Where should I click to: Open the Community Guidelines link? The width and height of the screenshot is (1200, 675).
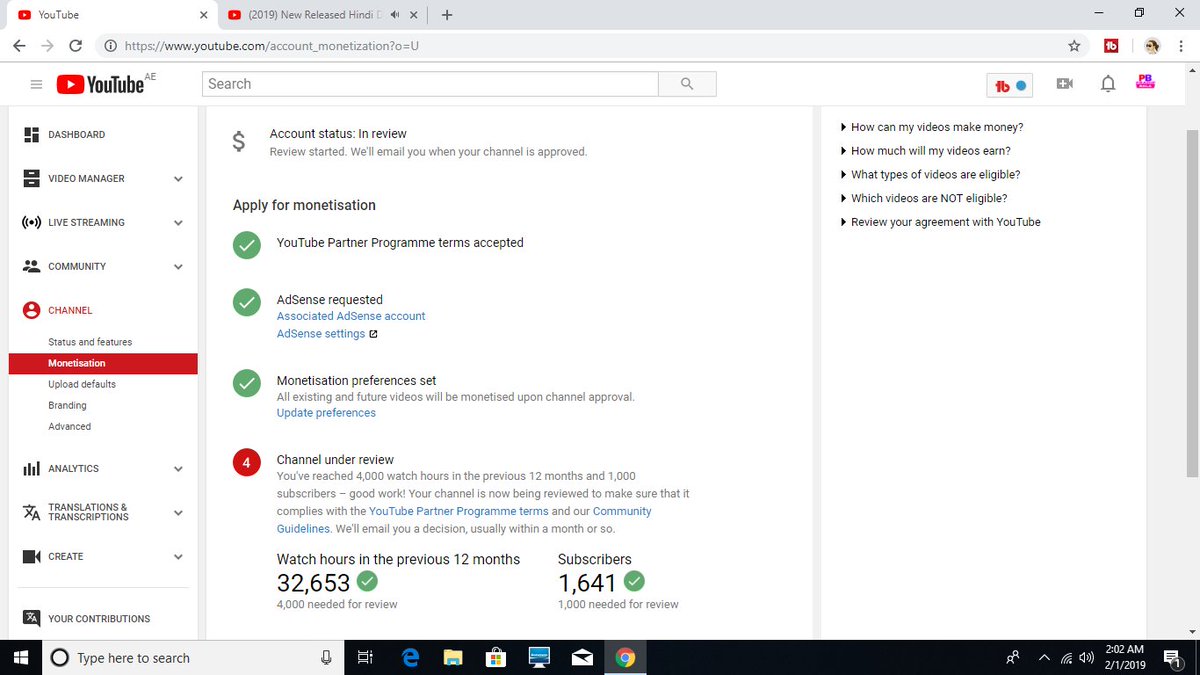tap(464, 520)
